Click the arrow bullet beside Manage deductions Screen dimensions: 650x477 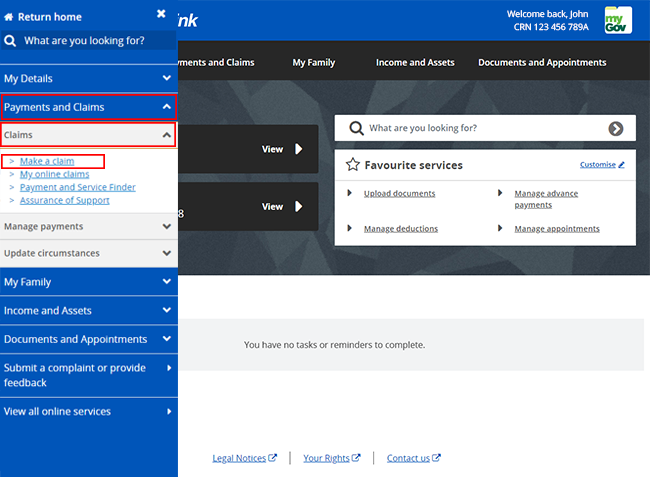(349, 228)
